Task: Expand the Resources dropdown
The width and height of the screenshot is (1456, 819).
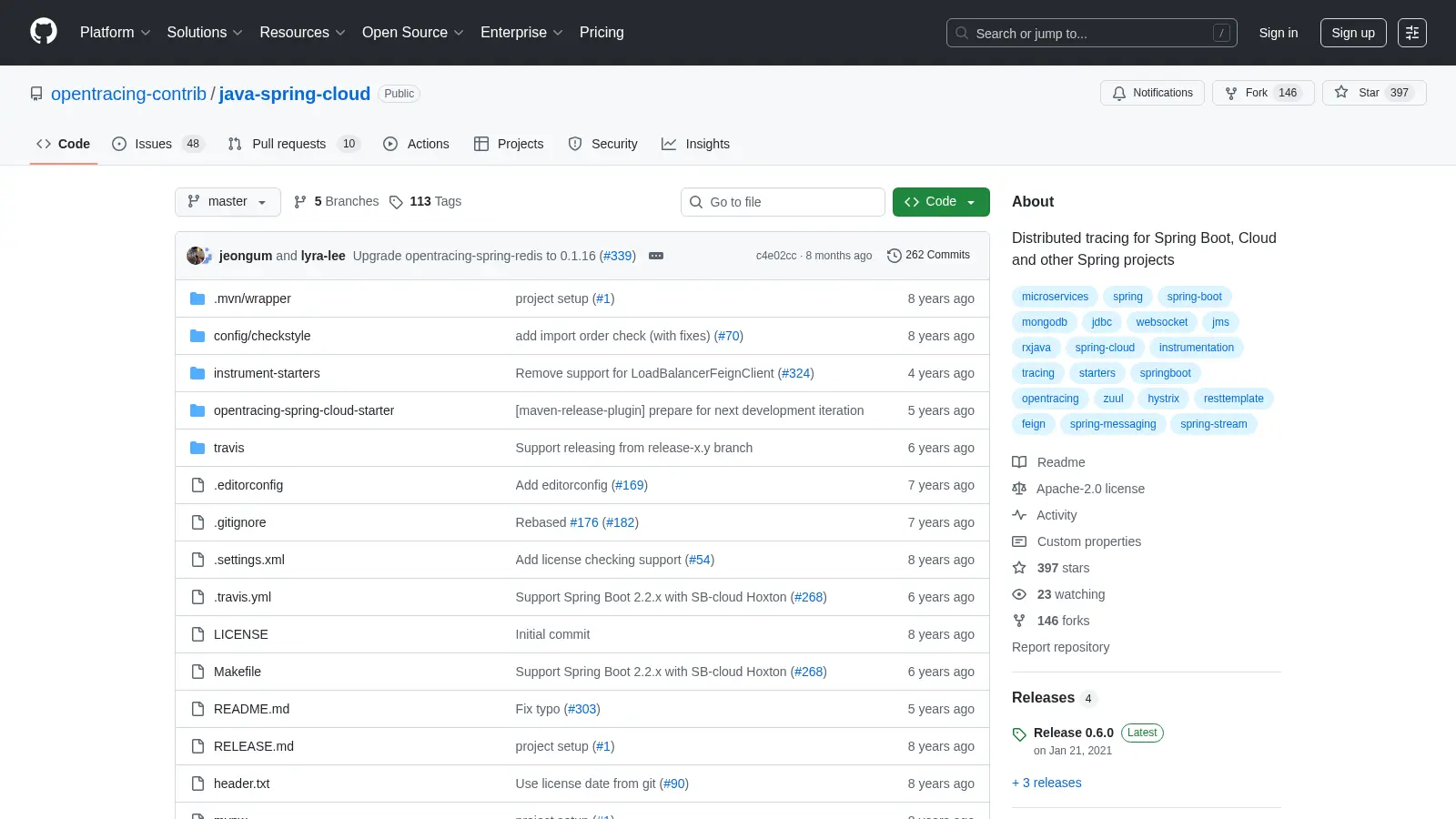Action: 302,33
